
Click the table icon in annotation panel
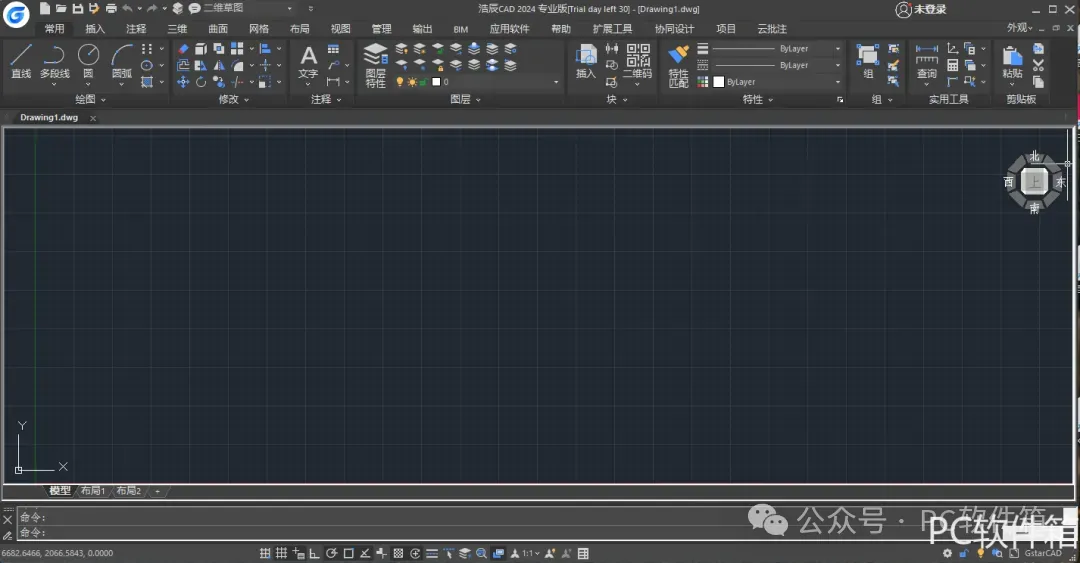click(x=333, y=49)
